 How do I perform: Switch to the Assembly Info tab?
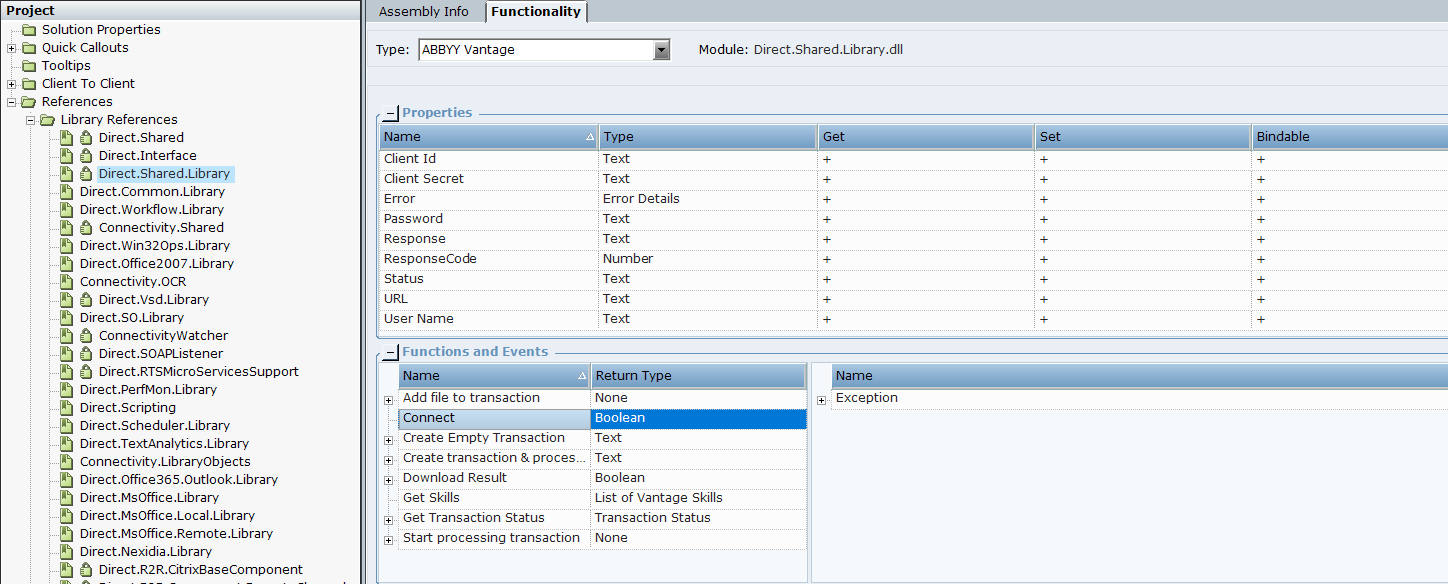(x=423, y=12)
